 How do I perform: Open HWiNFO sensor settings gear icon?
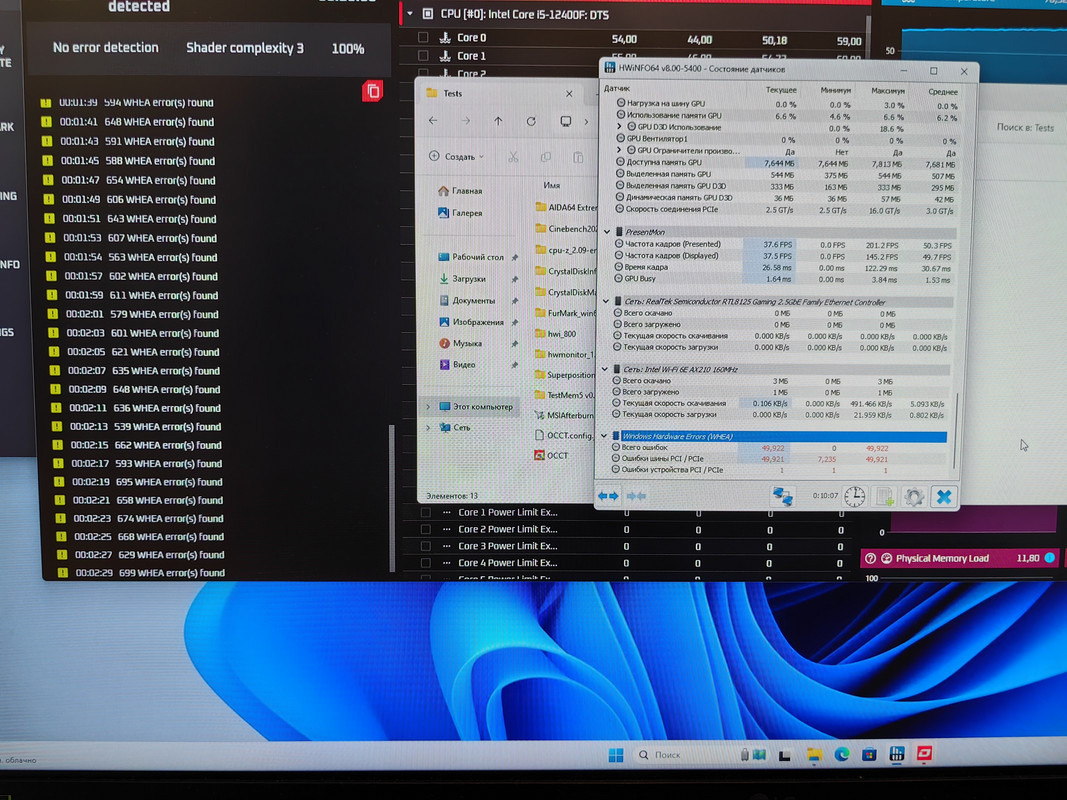coord(914,497)
